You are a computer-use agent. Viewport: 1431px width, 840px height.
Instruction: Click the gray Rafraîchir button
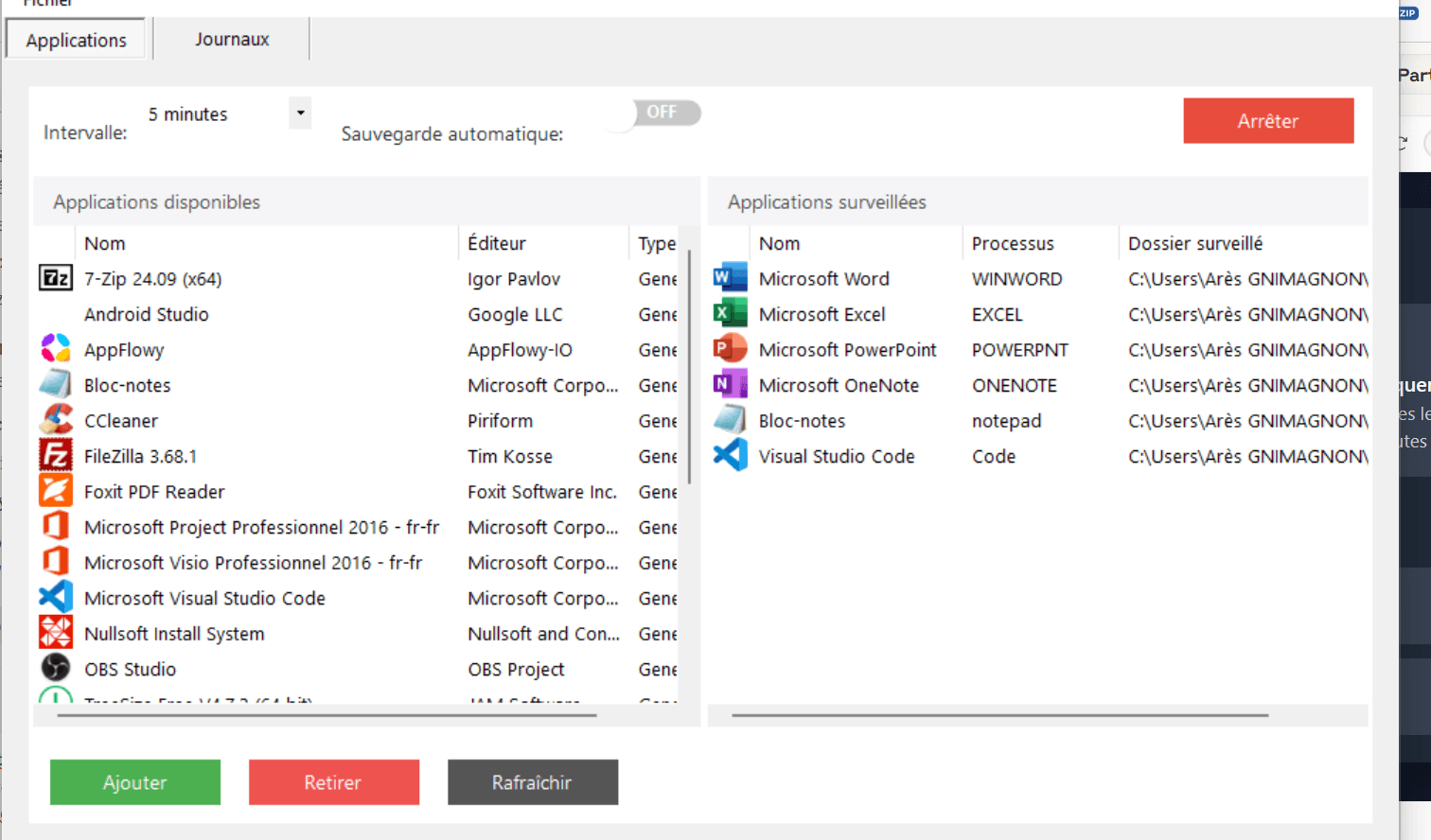pyautogui.click(x=532, y=782)
